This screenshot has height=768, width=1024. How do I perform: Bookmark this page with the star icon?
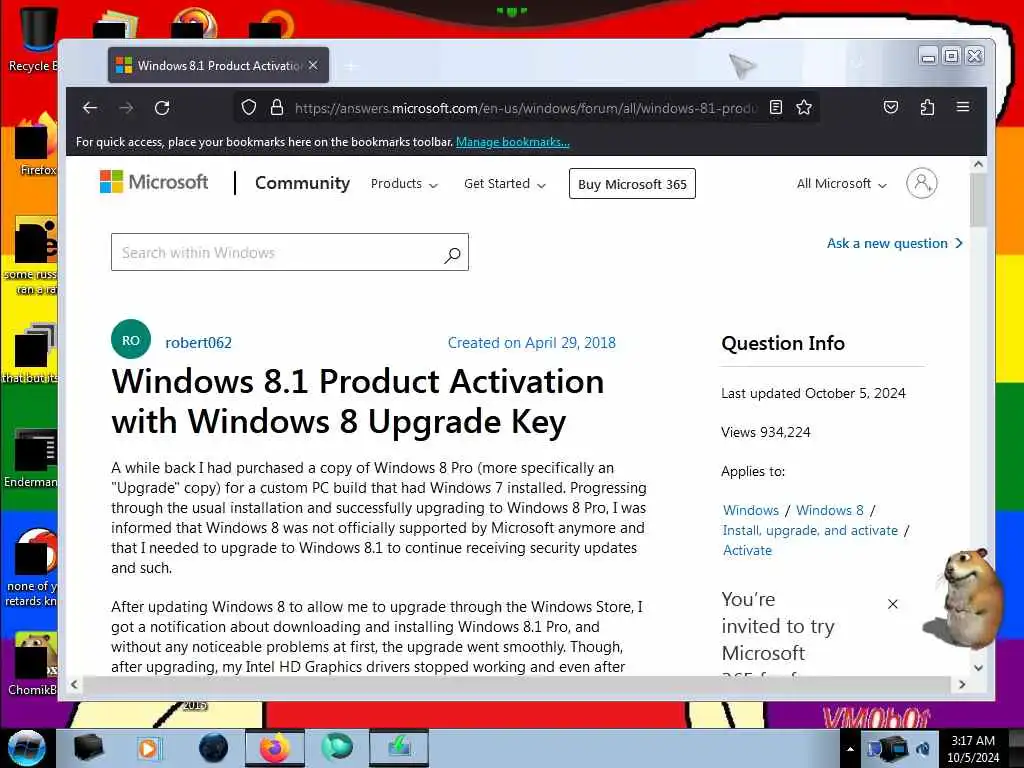point(804,107)
